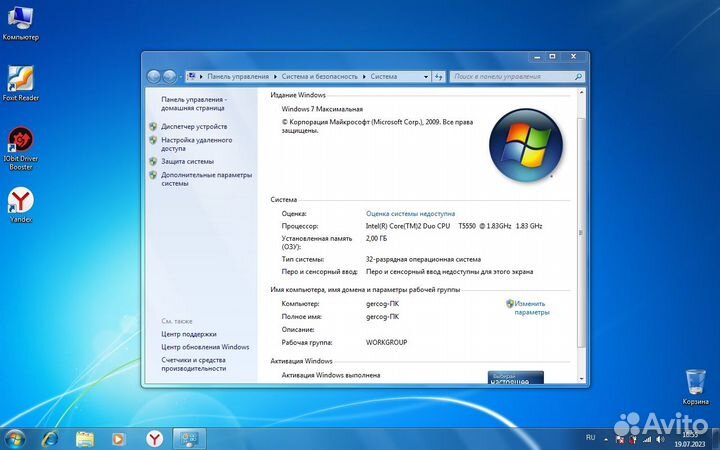The height and width of the screenshot is (450, 720).
Task: Select the Control Panel taskbar button
Action: pyautogui.click(x=189, y=439)
